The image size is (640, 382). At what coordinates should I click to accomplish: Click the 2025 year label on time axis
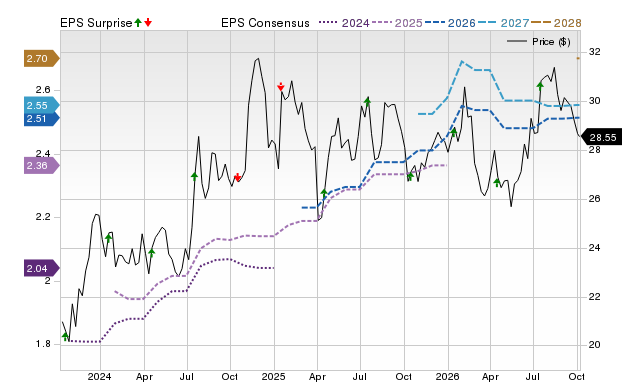click(273, 376)
